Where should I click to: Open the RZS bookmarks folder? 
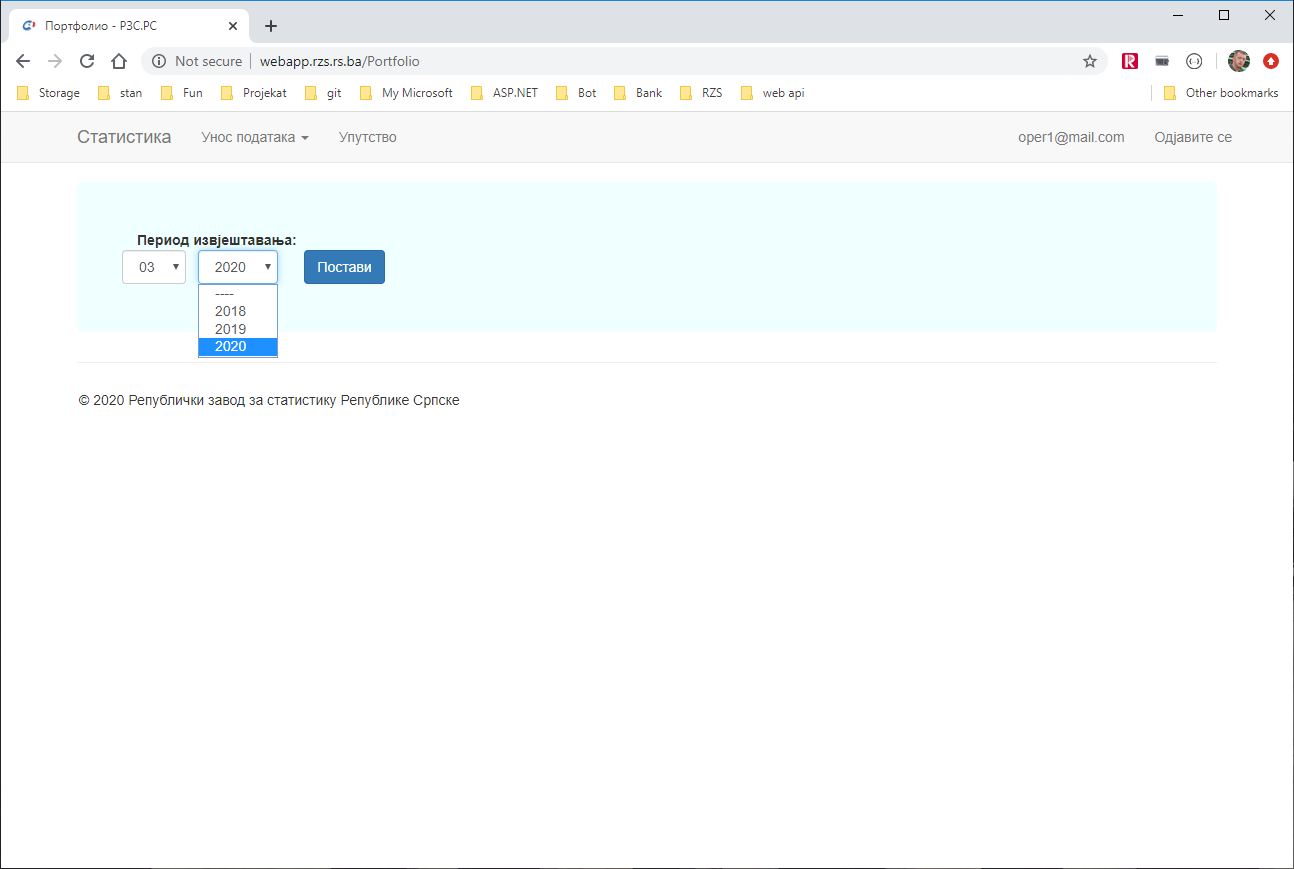701,93
